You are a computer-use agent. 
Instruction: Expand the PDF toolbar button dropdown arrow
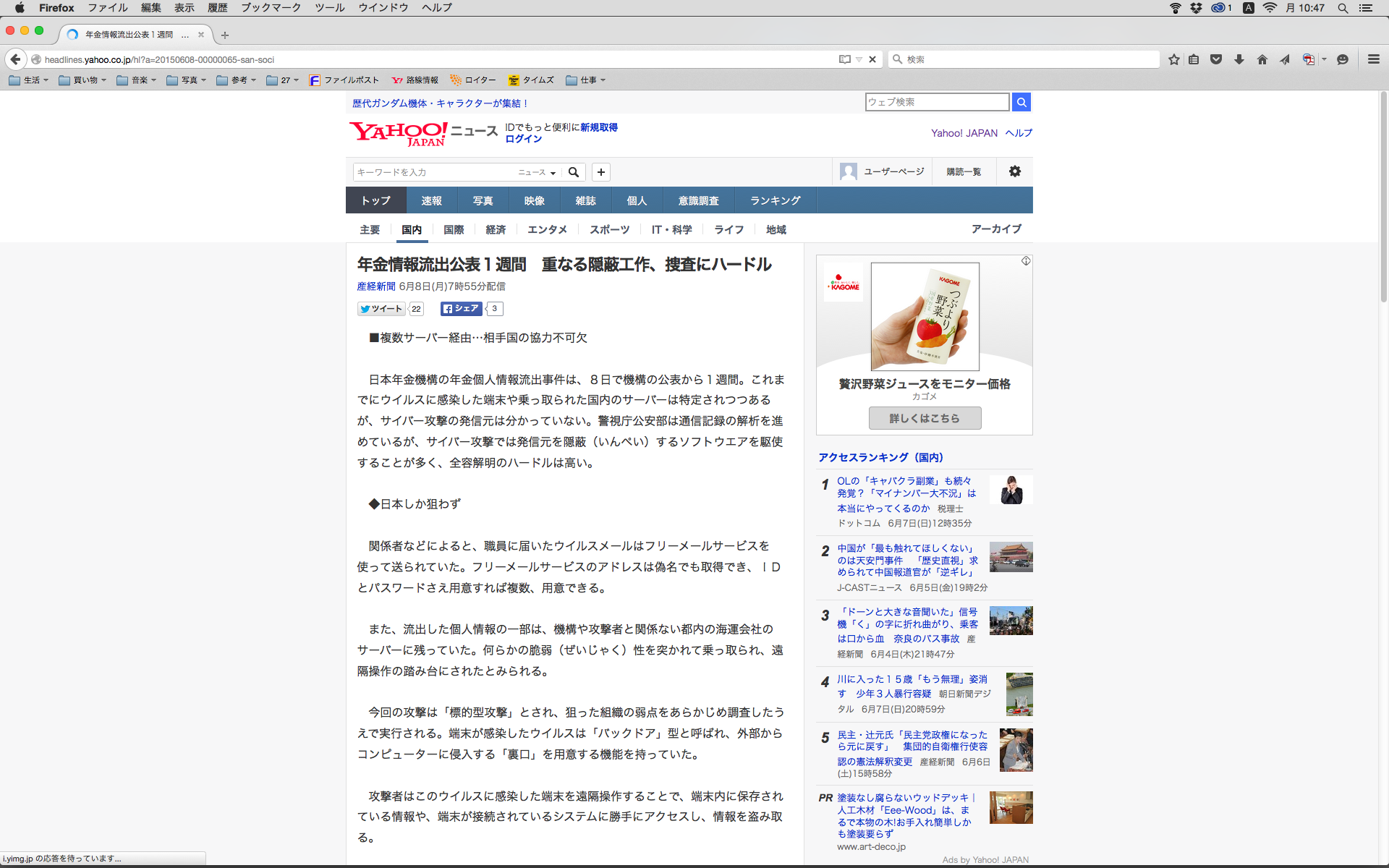pos(1324,59)
